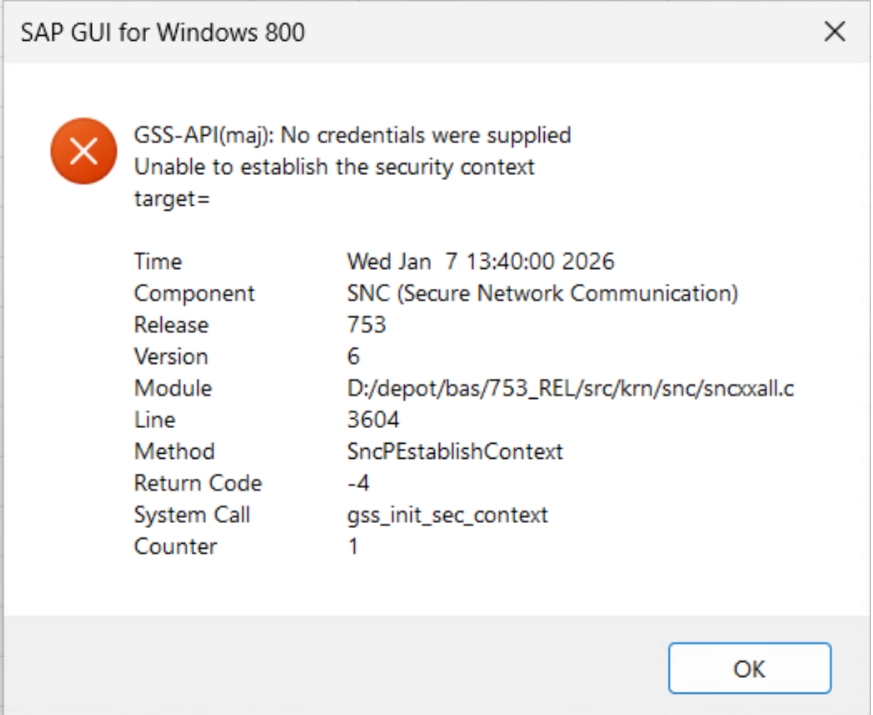The height and width of the screenshot is (715, 873).
Task: Select the Wed Jan 7 13:40:00 2026 timestamp
Action: click(480, 262)
